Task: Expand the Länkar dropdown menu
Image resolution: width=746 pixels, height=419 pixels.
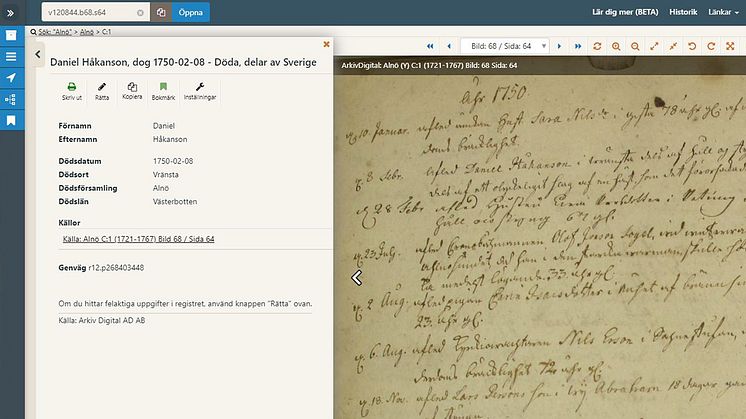Action: click(x=723, y=13)
